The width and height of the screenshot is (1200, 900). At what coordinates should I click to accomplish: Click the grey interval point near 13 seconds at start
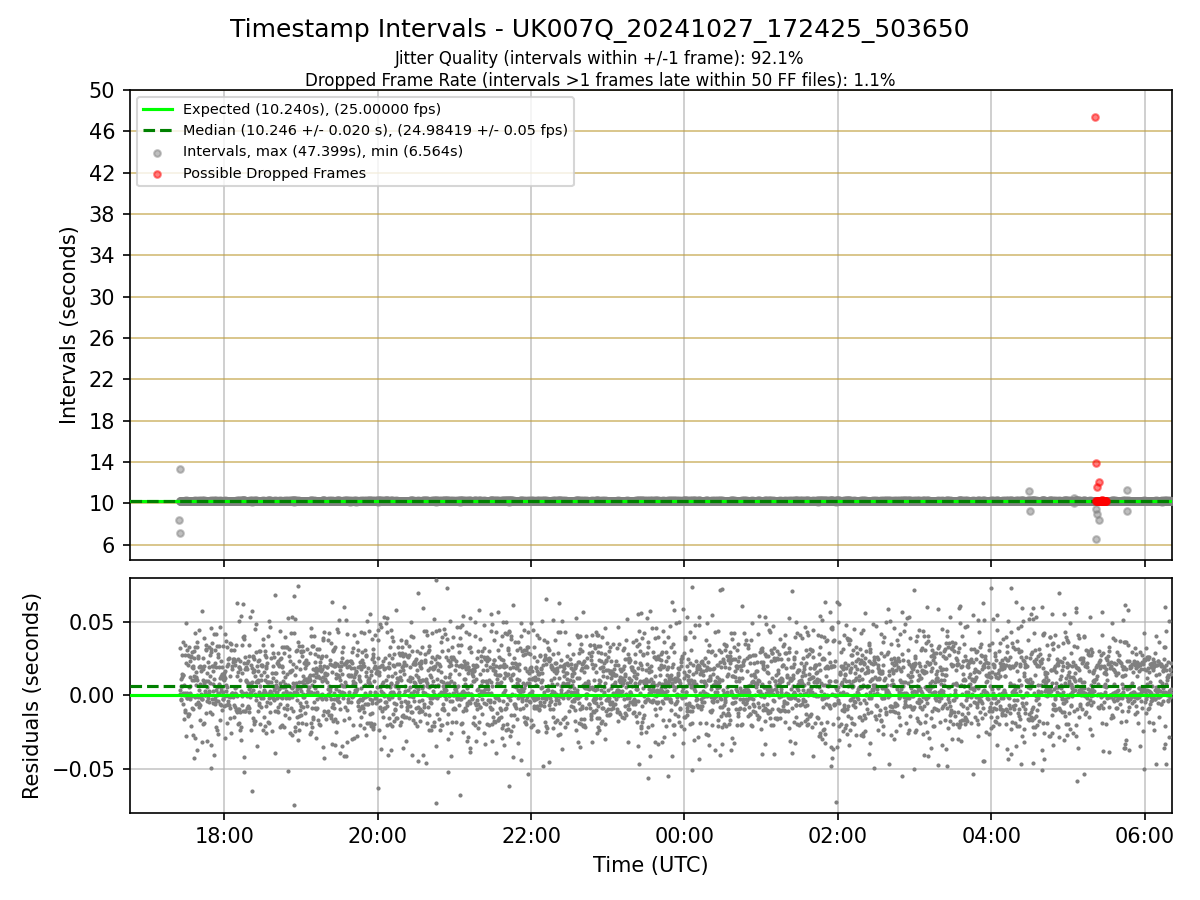point(180,469)
